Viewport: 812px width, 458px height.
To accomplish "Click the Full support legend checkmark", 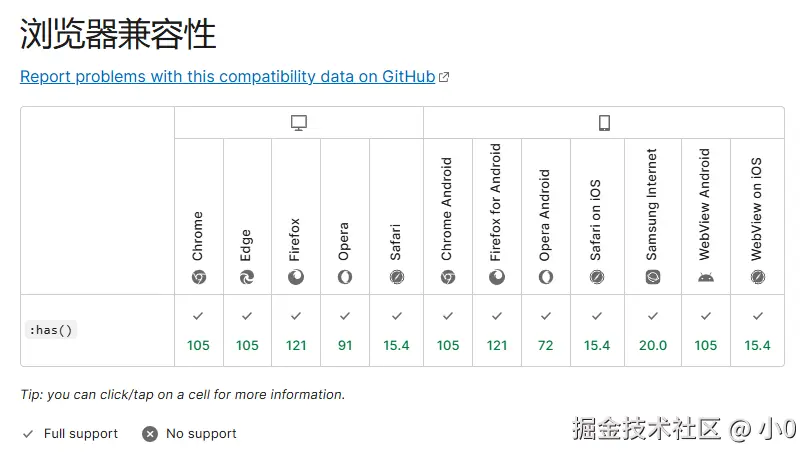I will (27, 434).
